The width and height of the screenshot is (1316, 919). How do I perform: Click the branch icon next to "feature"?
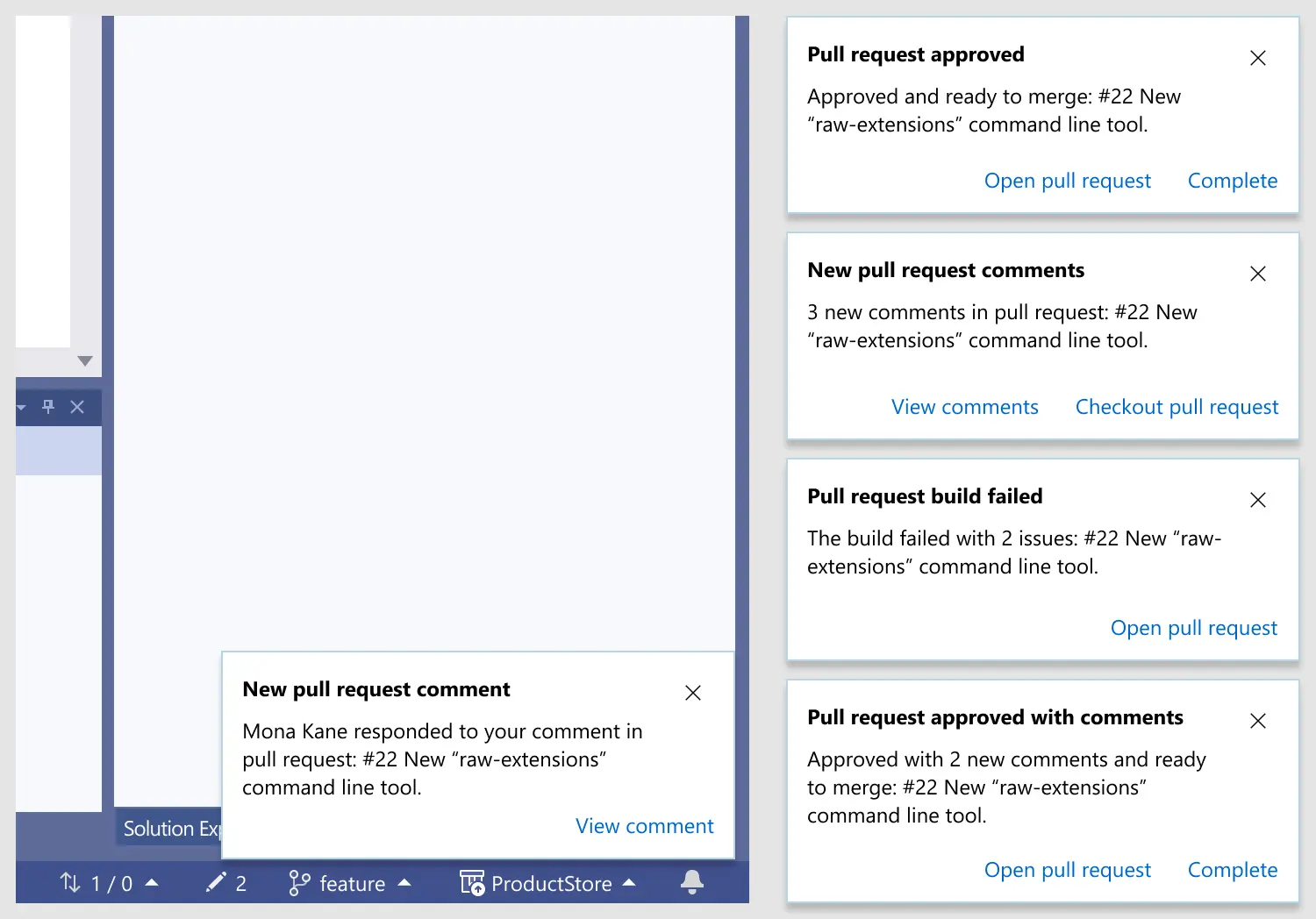(298, 882)
